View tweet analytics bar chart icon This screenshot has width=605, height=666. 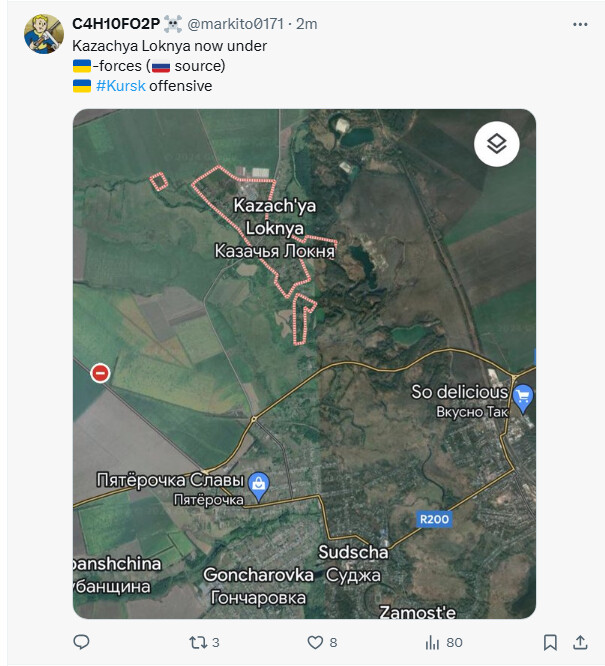click(x=434, y=642)
